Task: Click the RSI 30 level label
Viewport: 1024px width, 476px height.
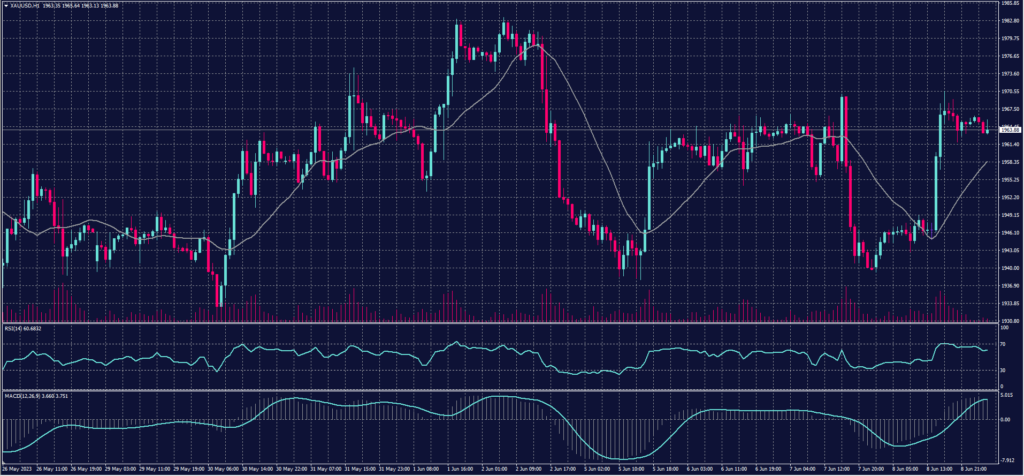Action: tap(1003, 370)
